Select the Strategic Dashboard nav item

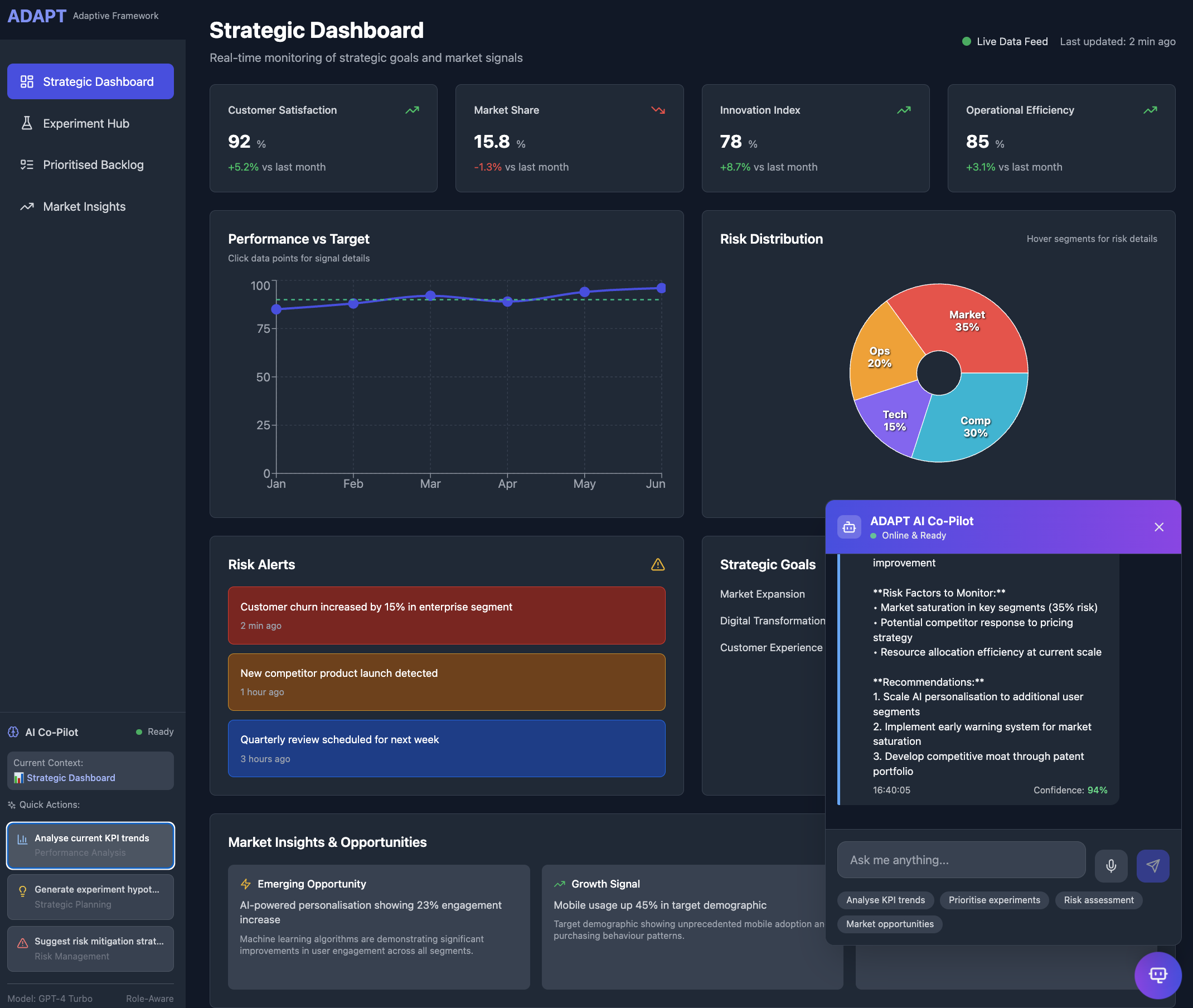coord(90,81)
